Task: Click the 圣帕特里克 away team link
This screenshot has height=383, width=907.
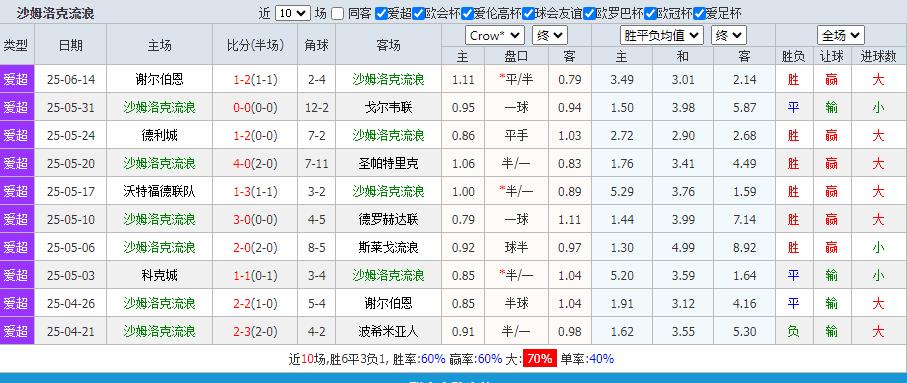Action: (x=388, y=163)
